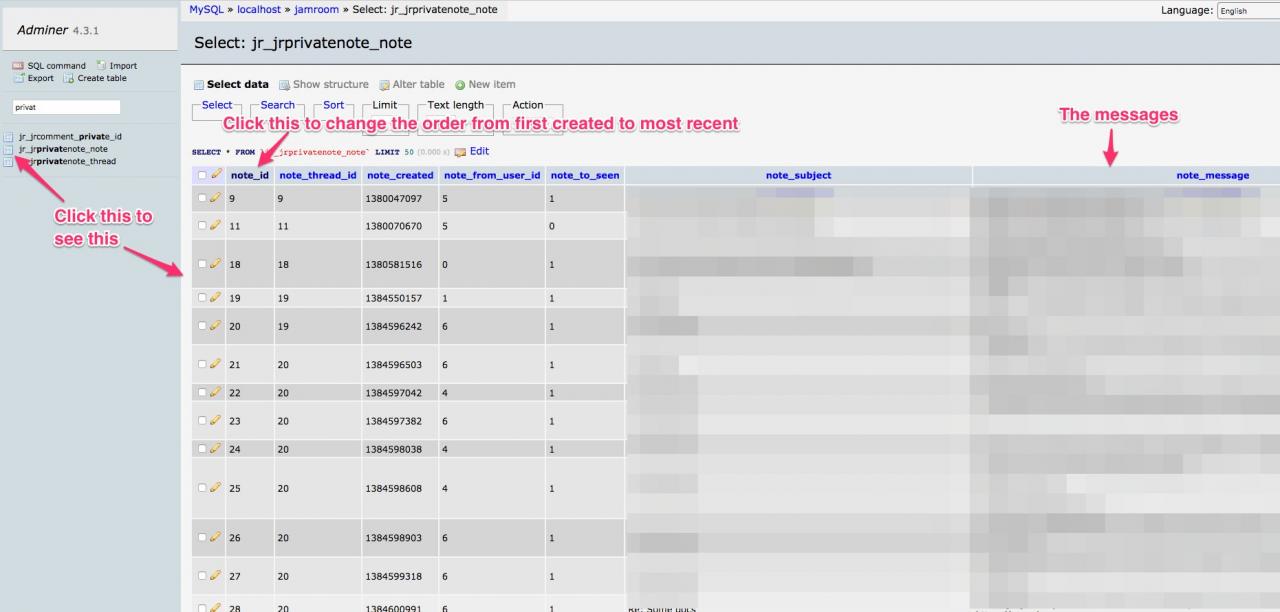Click the pencil edit icon for note 18
The image size is (1280, 612).
tap(215, 265)
